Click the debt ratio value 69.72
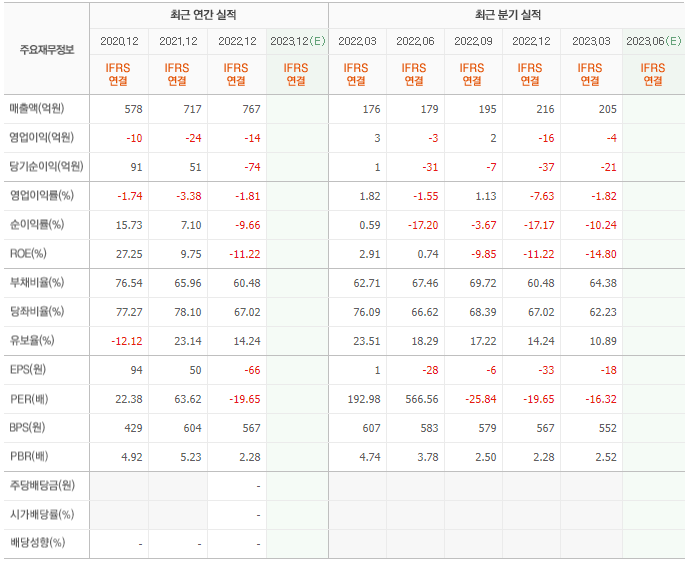This screenshot has height=564, width=691. tap(483, 283)
